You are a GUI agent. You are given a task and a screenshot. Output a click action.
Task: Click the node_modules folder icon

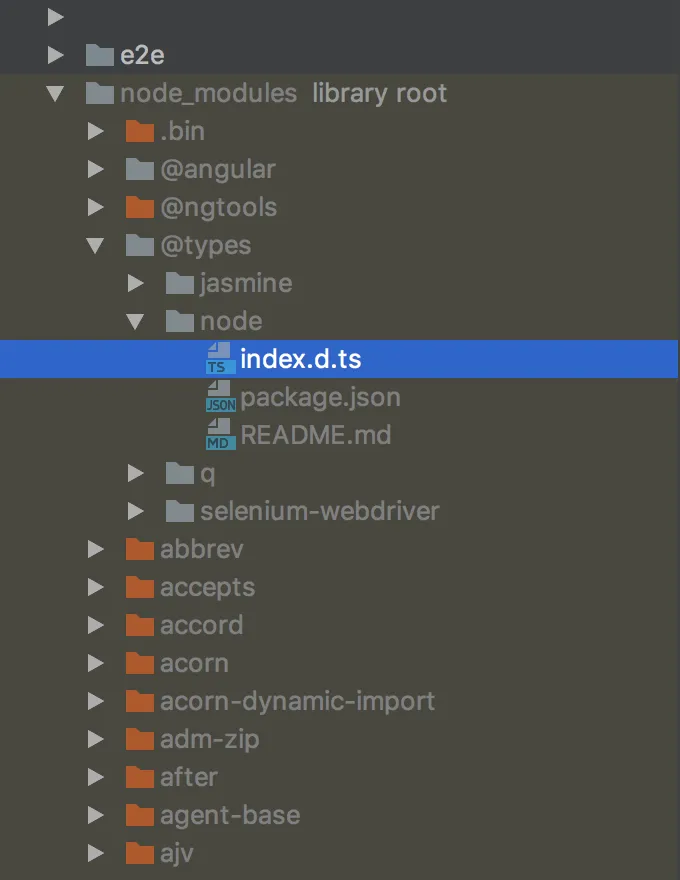pyautogui.click(x=100, y=93)
